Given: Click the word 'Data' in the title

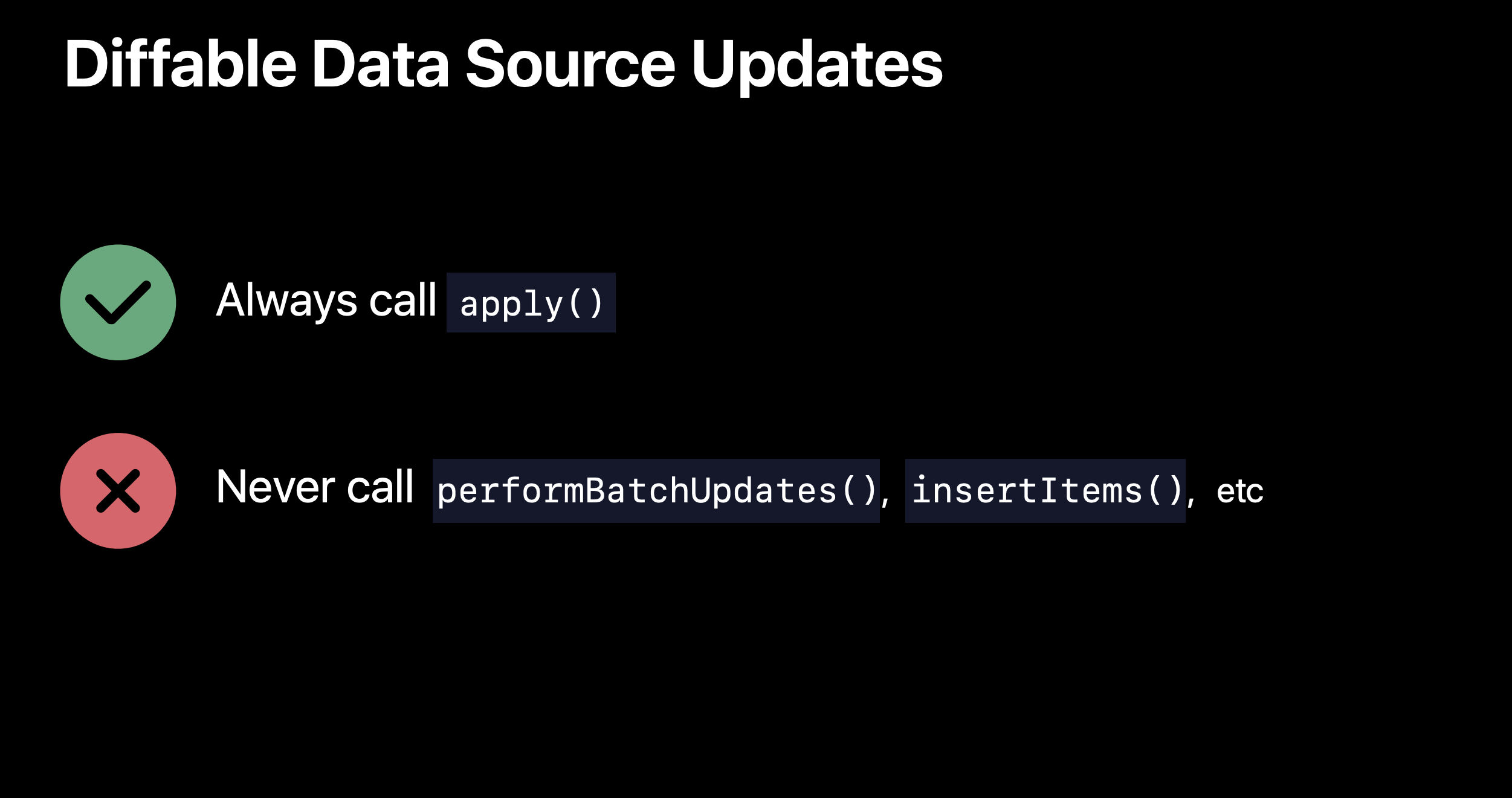Looking at the screenshot, I should pos(380,63).
